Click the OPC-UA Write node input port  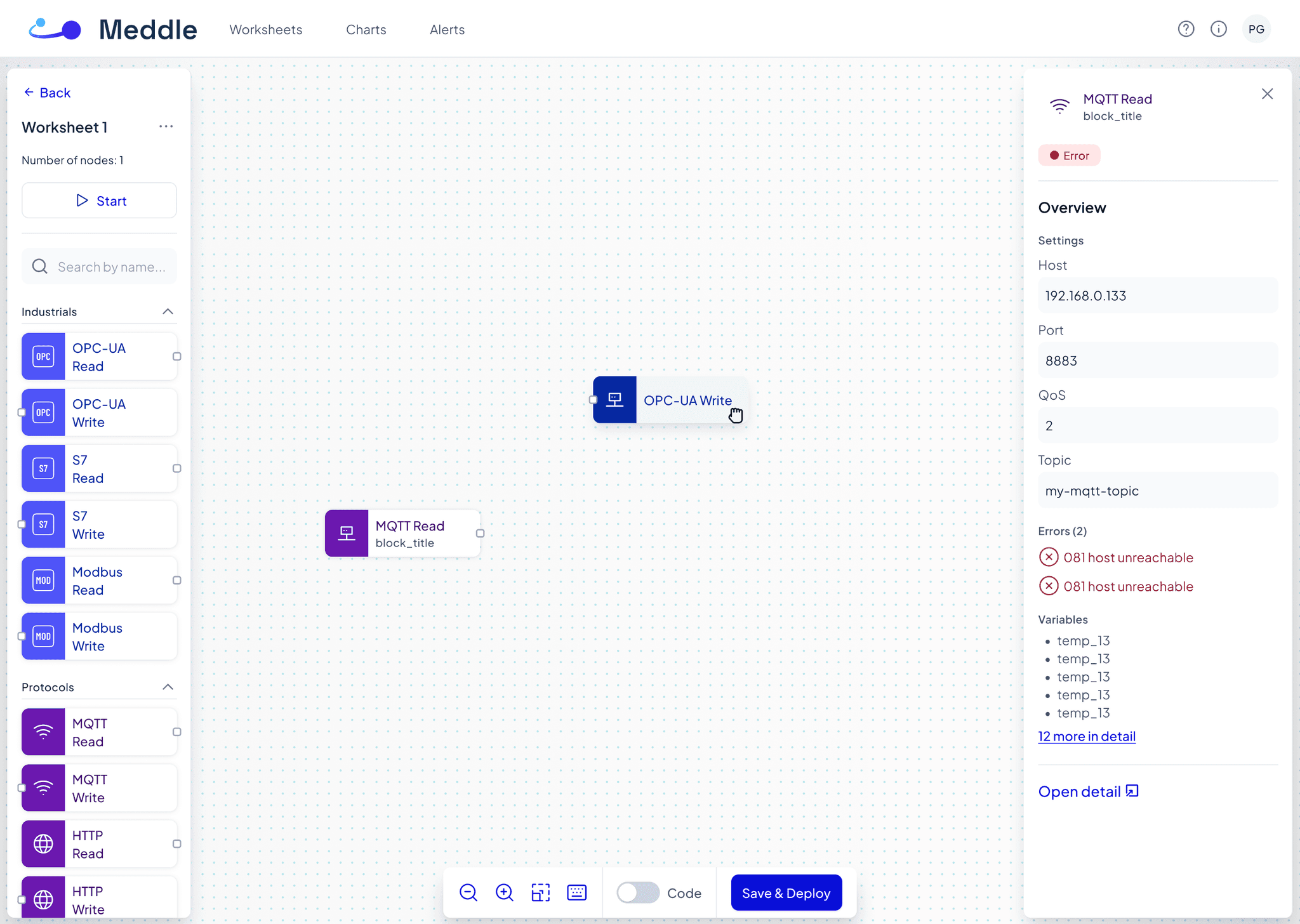pos(593,400)
